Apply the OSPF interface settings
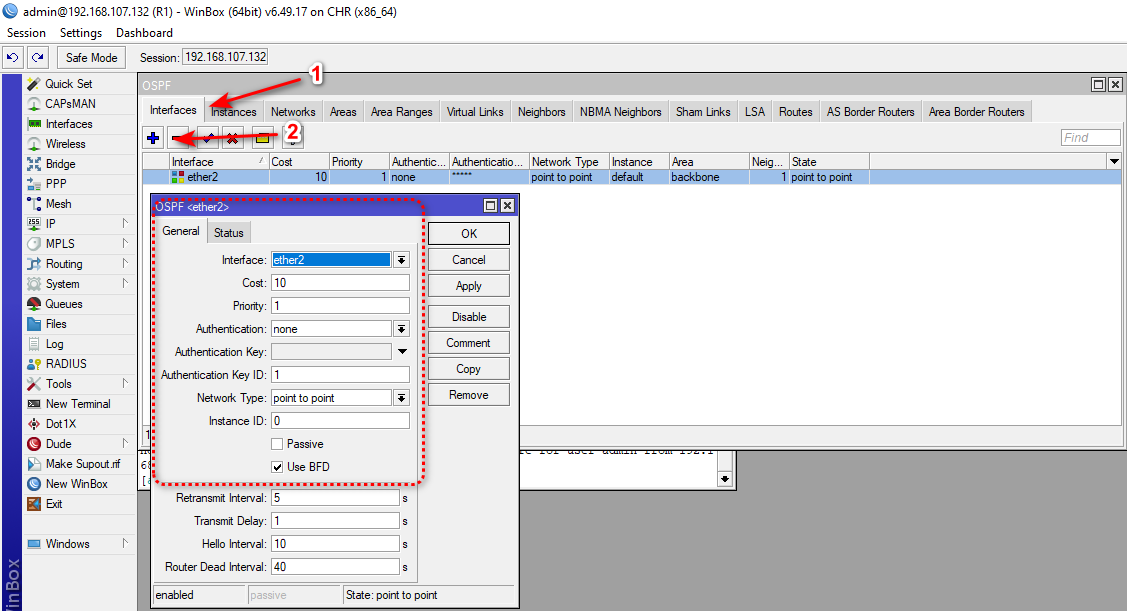Image resolution: width=1127 pixels, height=611 pixels. (x=467, y=285)
